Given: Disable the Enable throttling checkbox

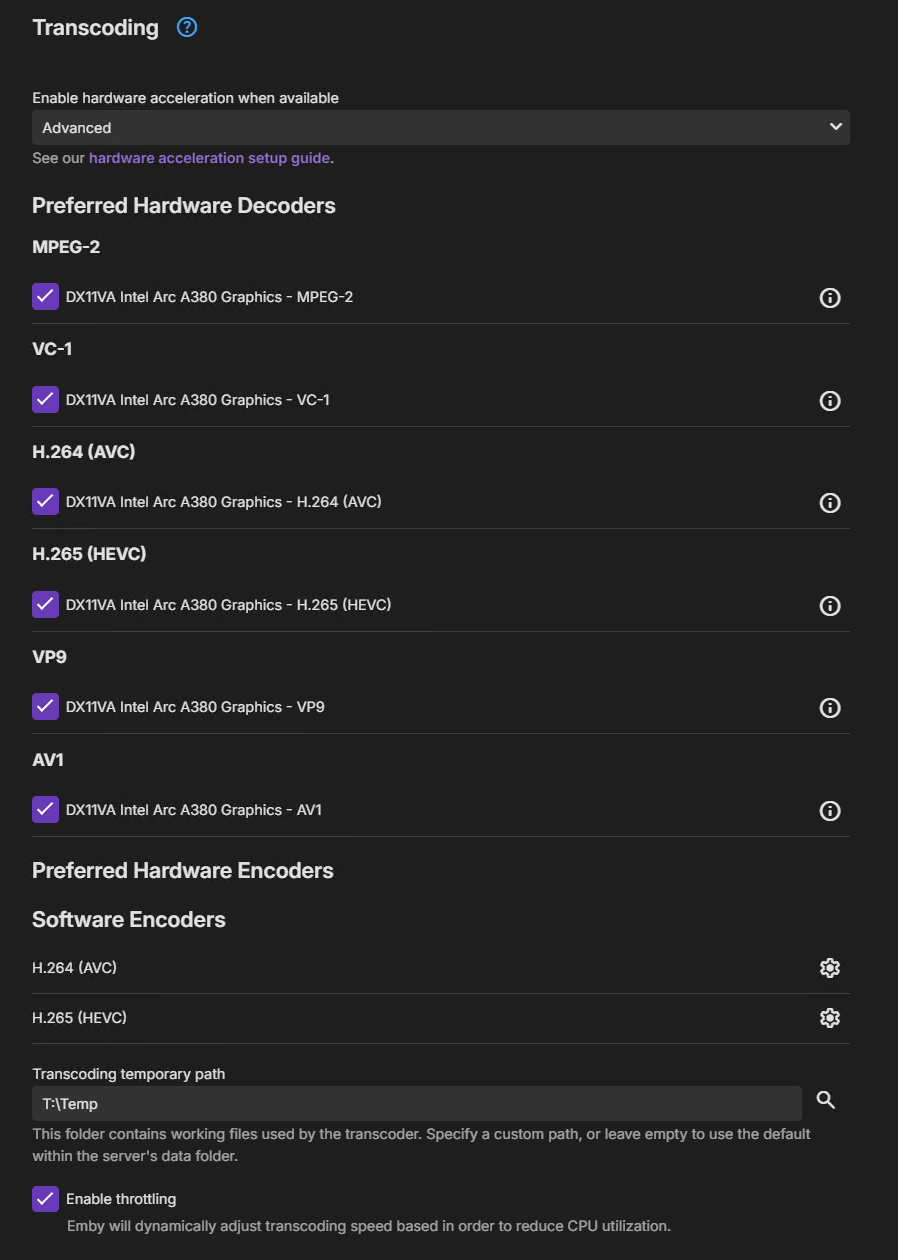Looking at the screenshot, I should (x=45, y=1198).
